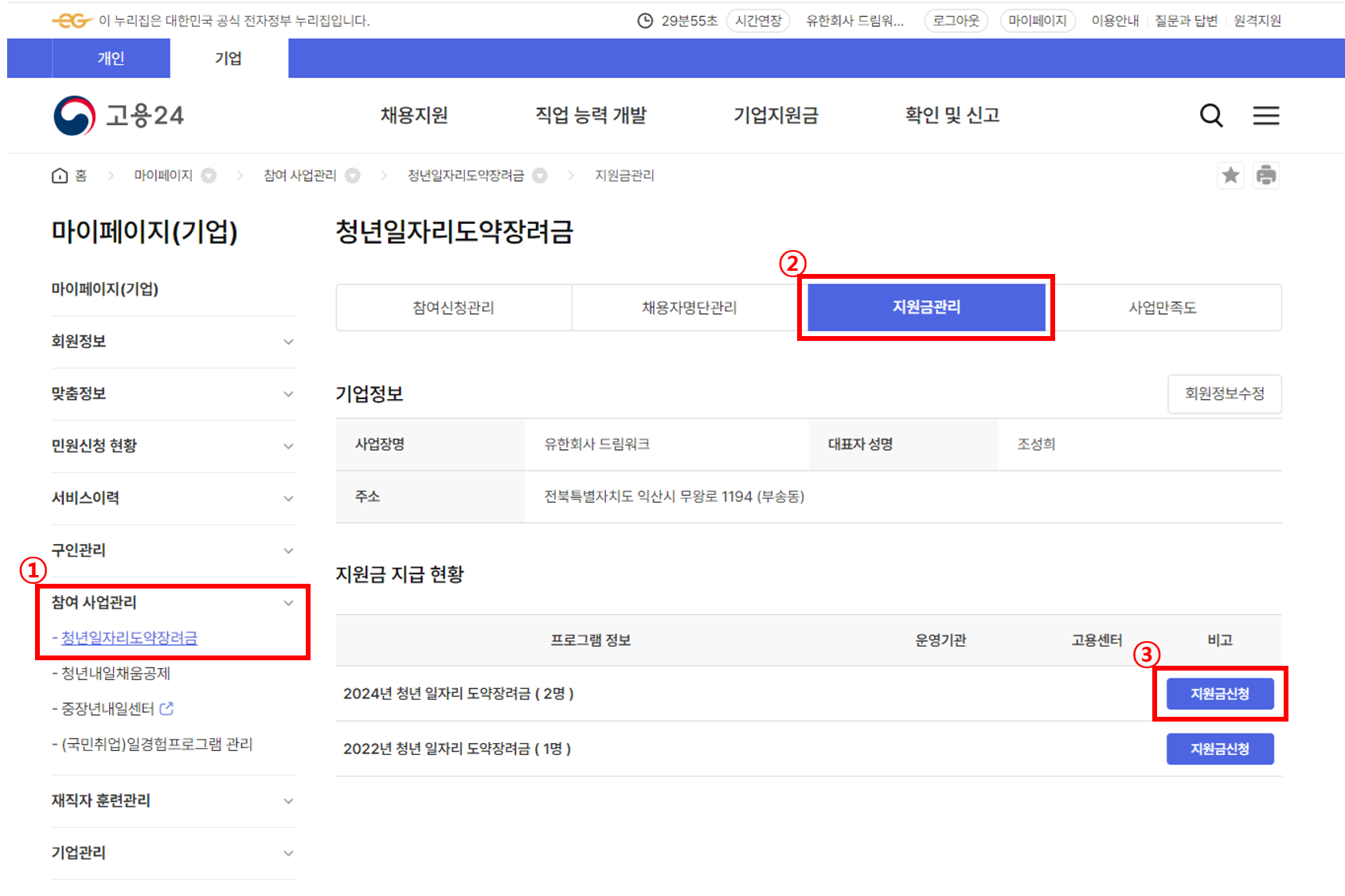
Task: Switch to the 개인 tab
Action: click(111, 58)
